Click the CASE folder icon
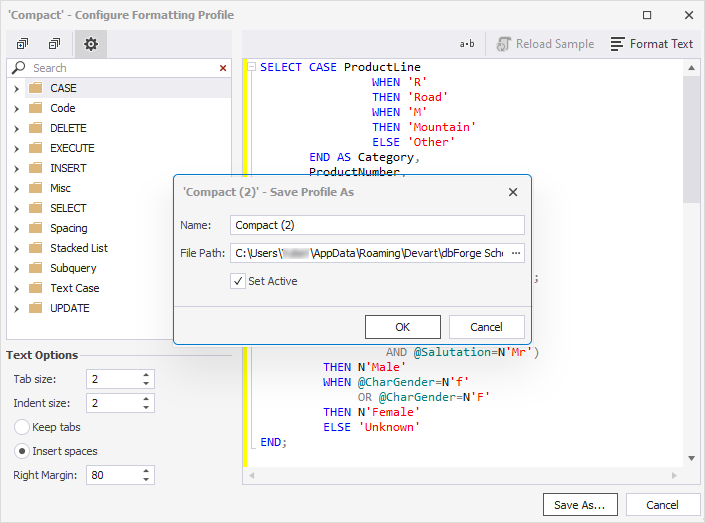This screenshot has height=523, width=705. pos(36,87)
